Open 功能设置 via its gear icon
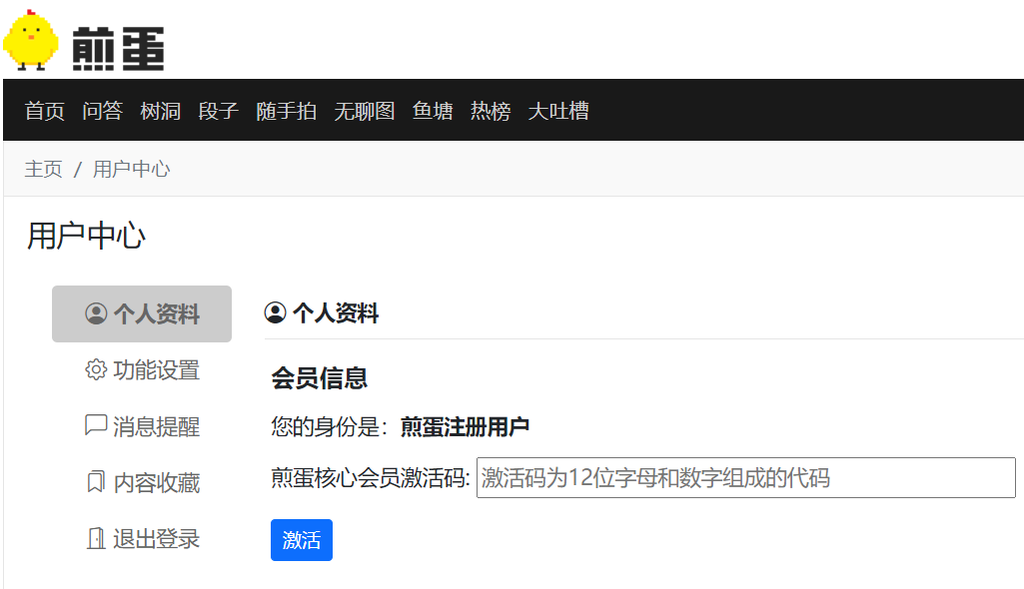The height and width of the screenshot is (589, 1024). click(x=96, y=370)
